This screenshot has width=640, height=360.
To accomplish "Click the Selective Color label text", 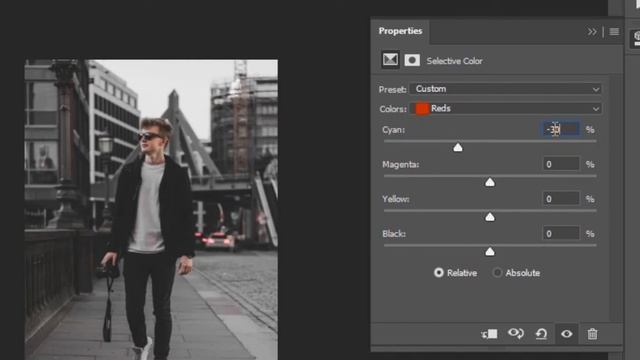I will coord(454,61).
